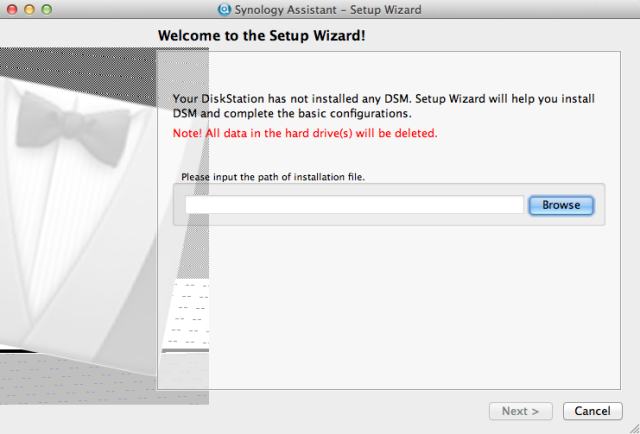
Task: Cancel the Setup Wizard
Action: (x=593, y=411)
